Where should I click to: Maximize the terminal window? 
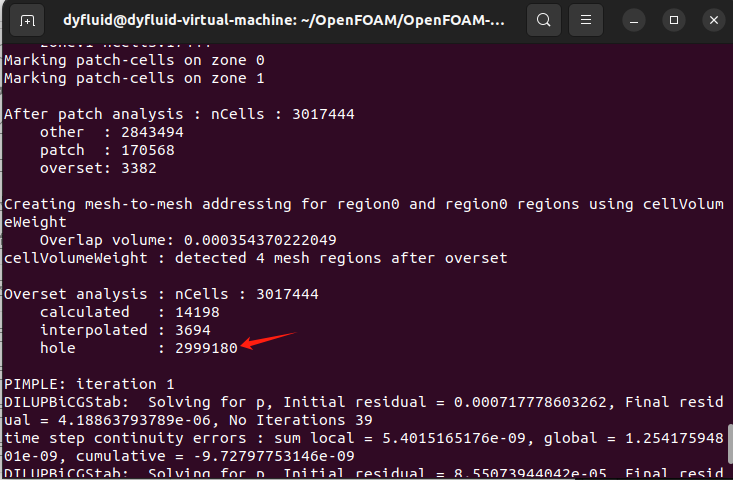(674, 21)
